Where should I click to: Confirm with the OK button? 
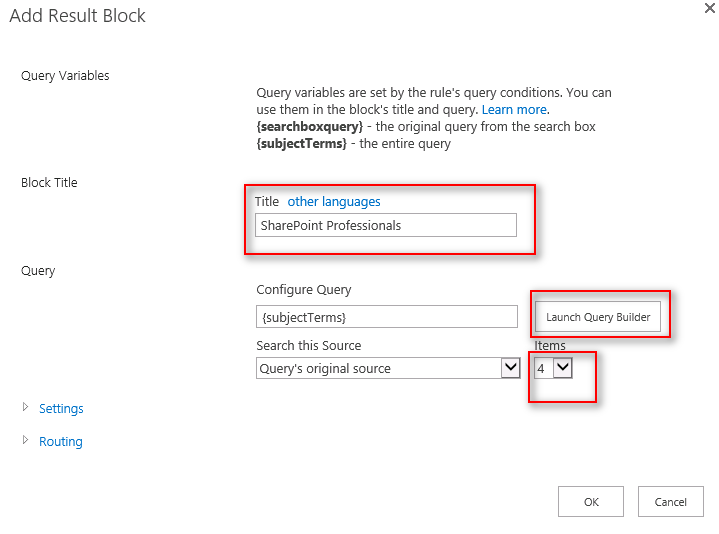click(591, 502)
